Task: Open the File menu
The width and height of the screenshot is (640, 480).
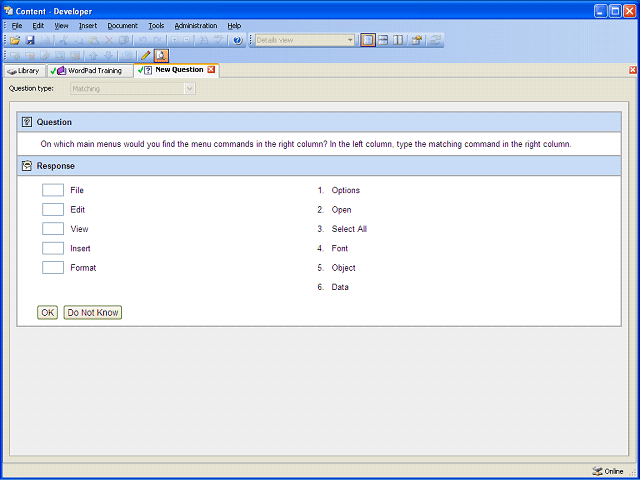Action: tap(17, 25)
